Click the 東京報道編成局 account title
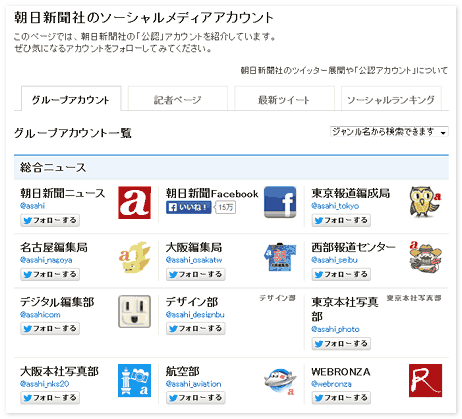The height and width of the screenshot is (419, 462). (351, 193)
